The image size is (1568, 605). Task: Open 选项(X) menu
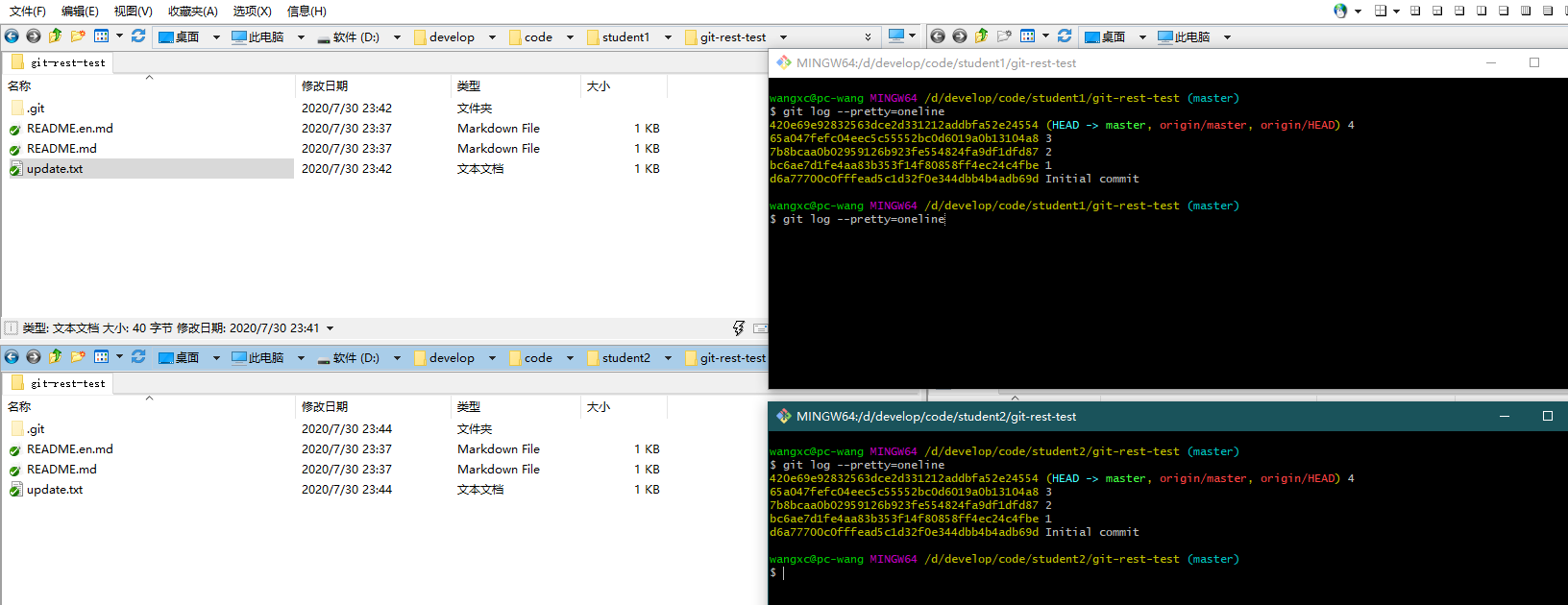tap(252, 12)
